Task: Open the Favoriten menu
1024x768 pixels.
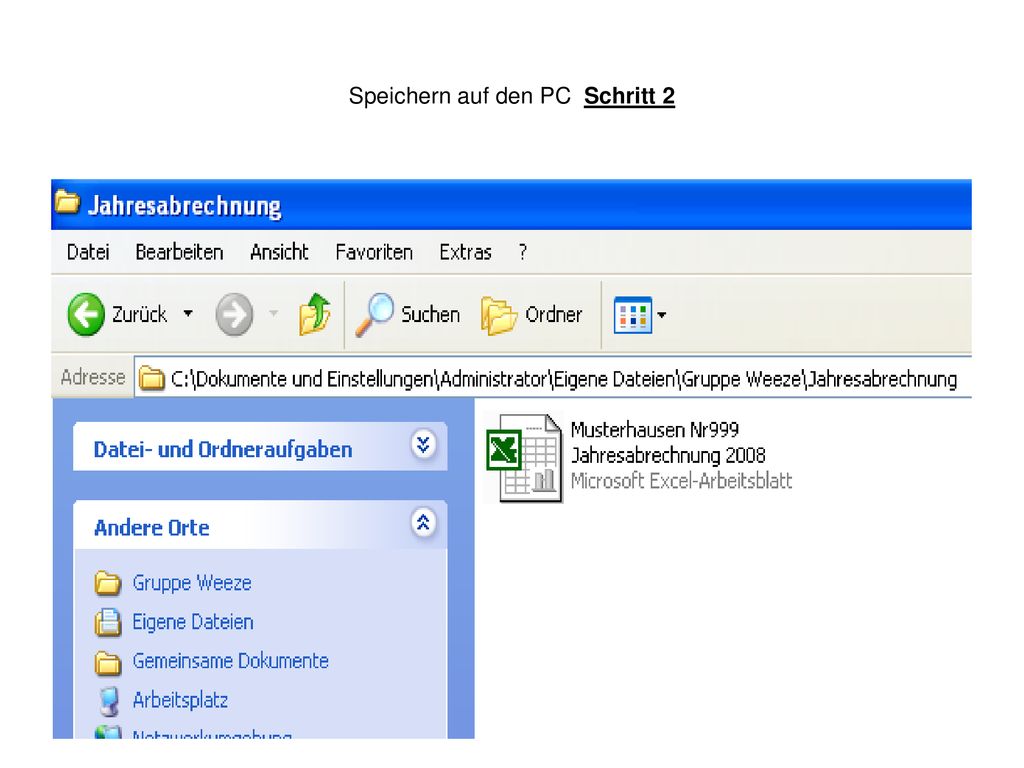Action: click(374, 252)
